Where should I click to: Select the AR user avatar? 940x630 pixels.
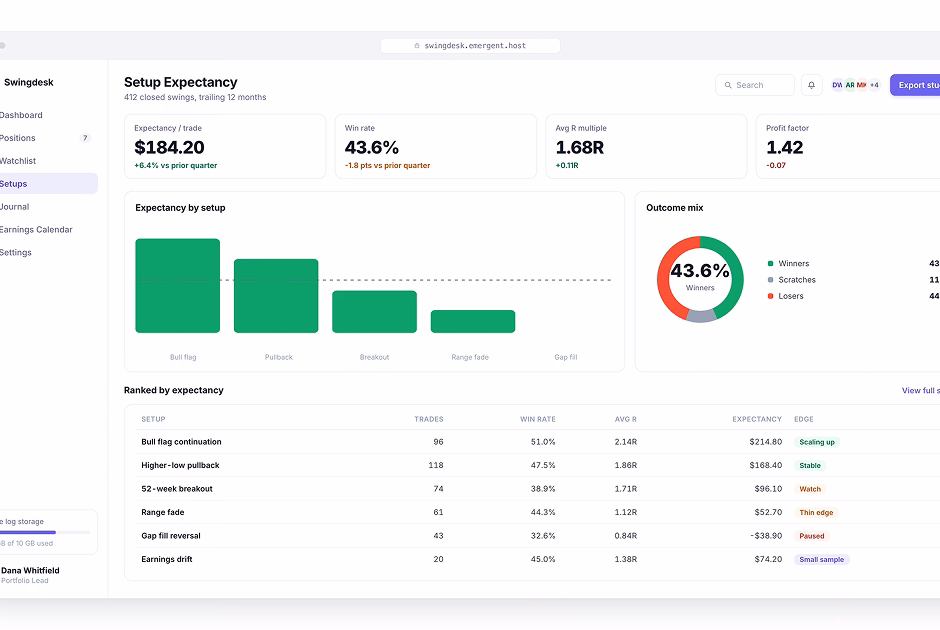click(x=849, y=85)
